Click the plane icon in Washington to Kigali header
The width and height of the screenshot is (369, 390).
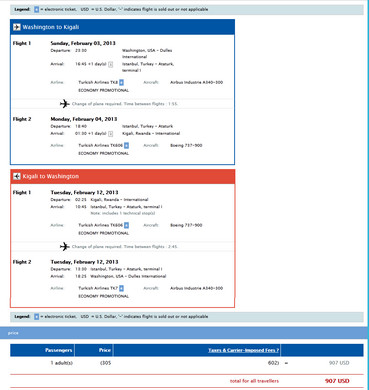point(17,27)
